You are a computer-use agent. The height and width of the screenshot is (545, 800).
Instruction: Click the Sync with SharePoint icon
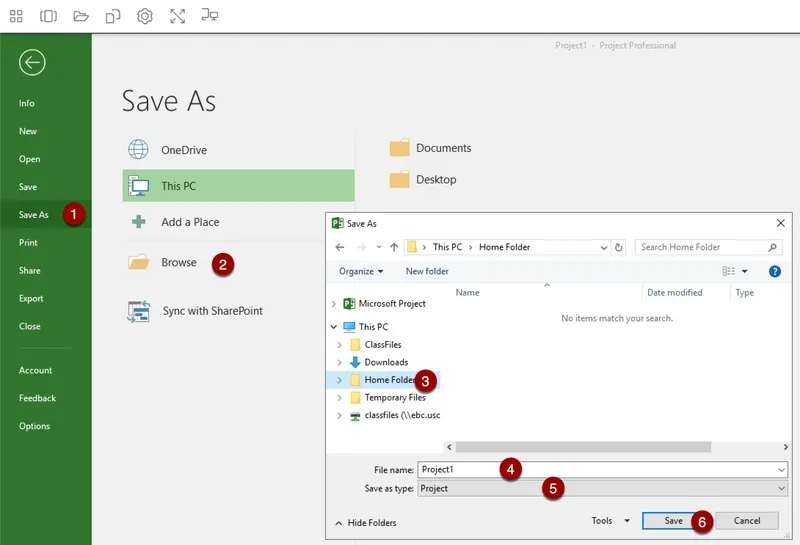(x=138, y=311)
